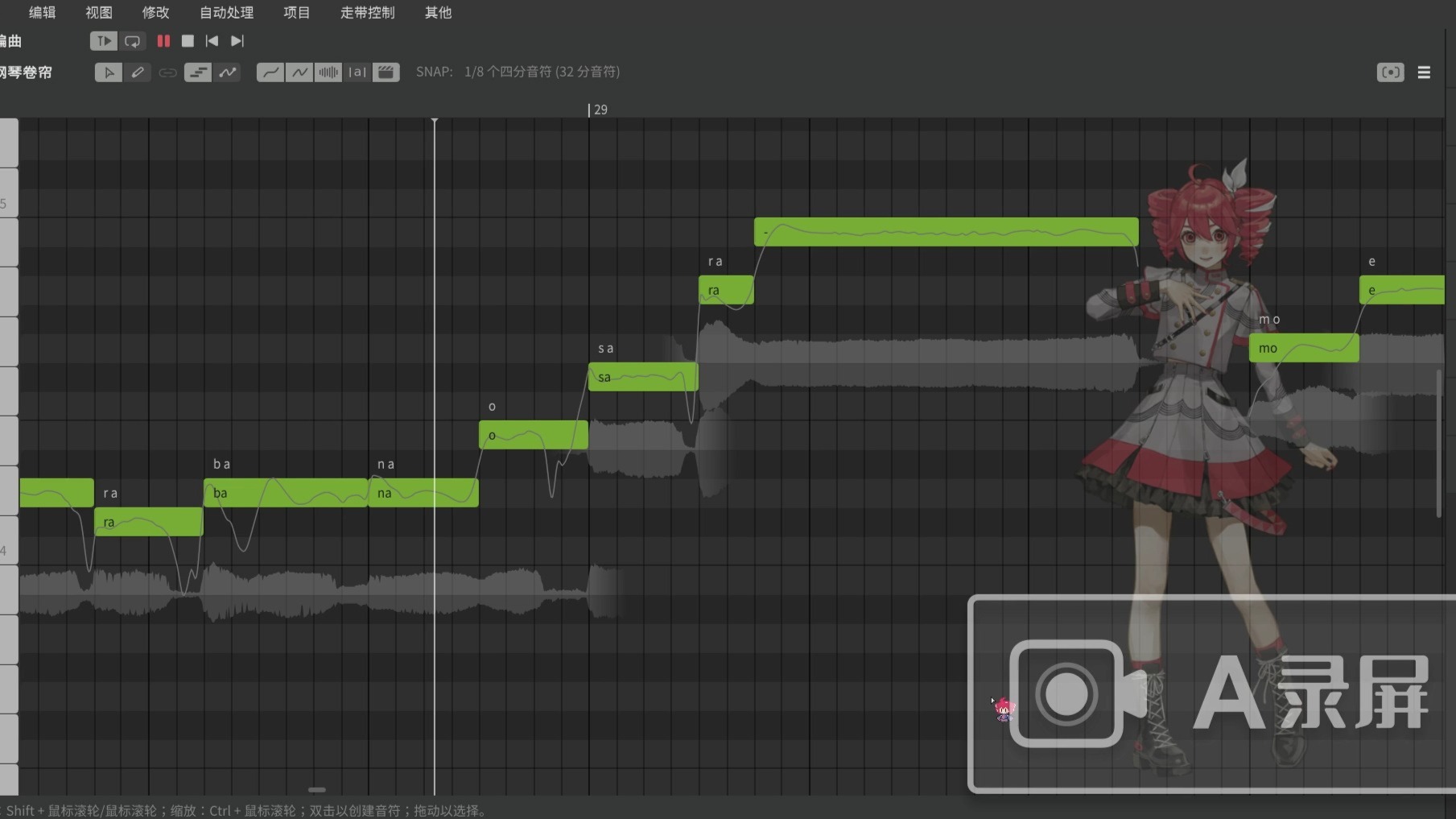Open the 走带控制 menu
Screen dimensions: 1456x819
point(367,12)
